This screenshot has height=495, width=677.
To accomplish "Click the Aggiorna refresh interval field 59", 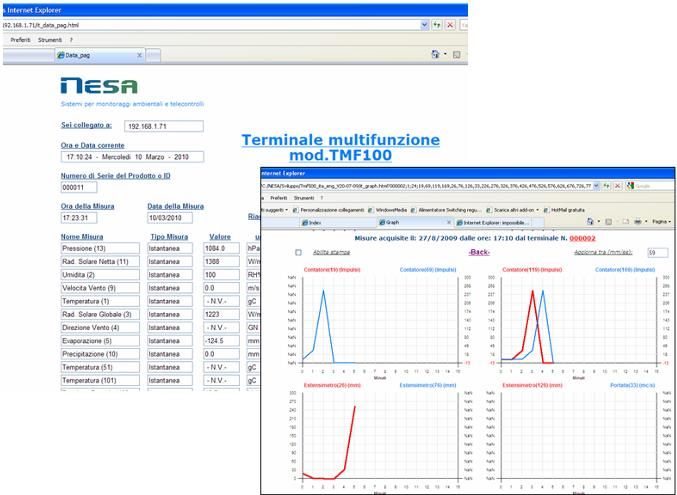I will pyautogui.click(x=658, y=253).
